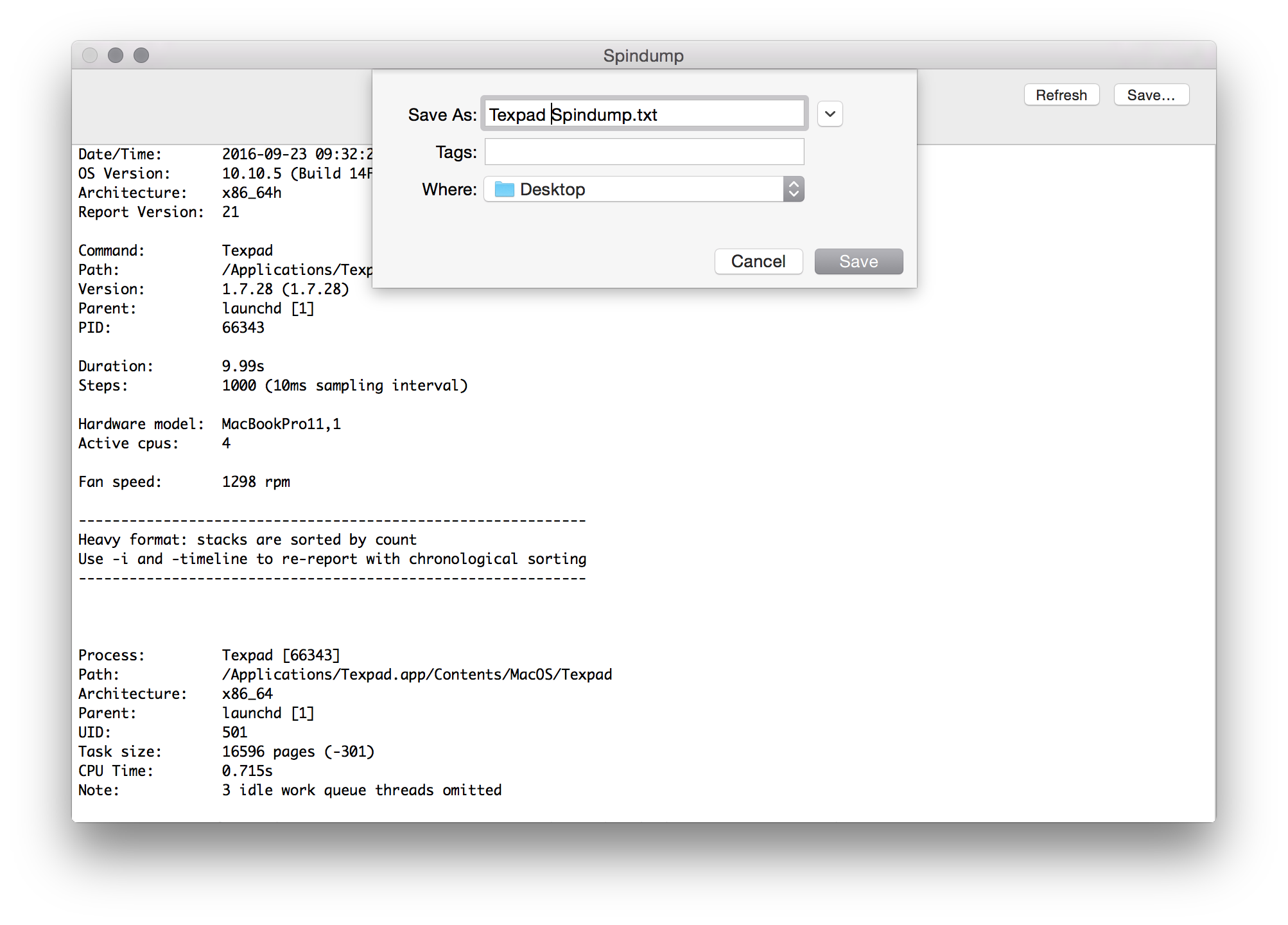Screen dimensions: 1288x925
Task: Click the Active cpus value 4
Action: [x=226, y=443]
